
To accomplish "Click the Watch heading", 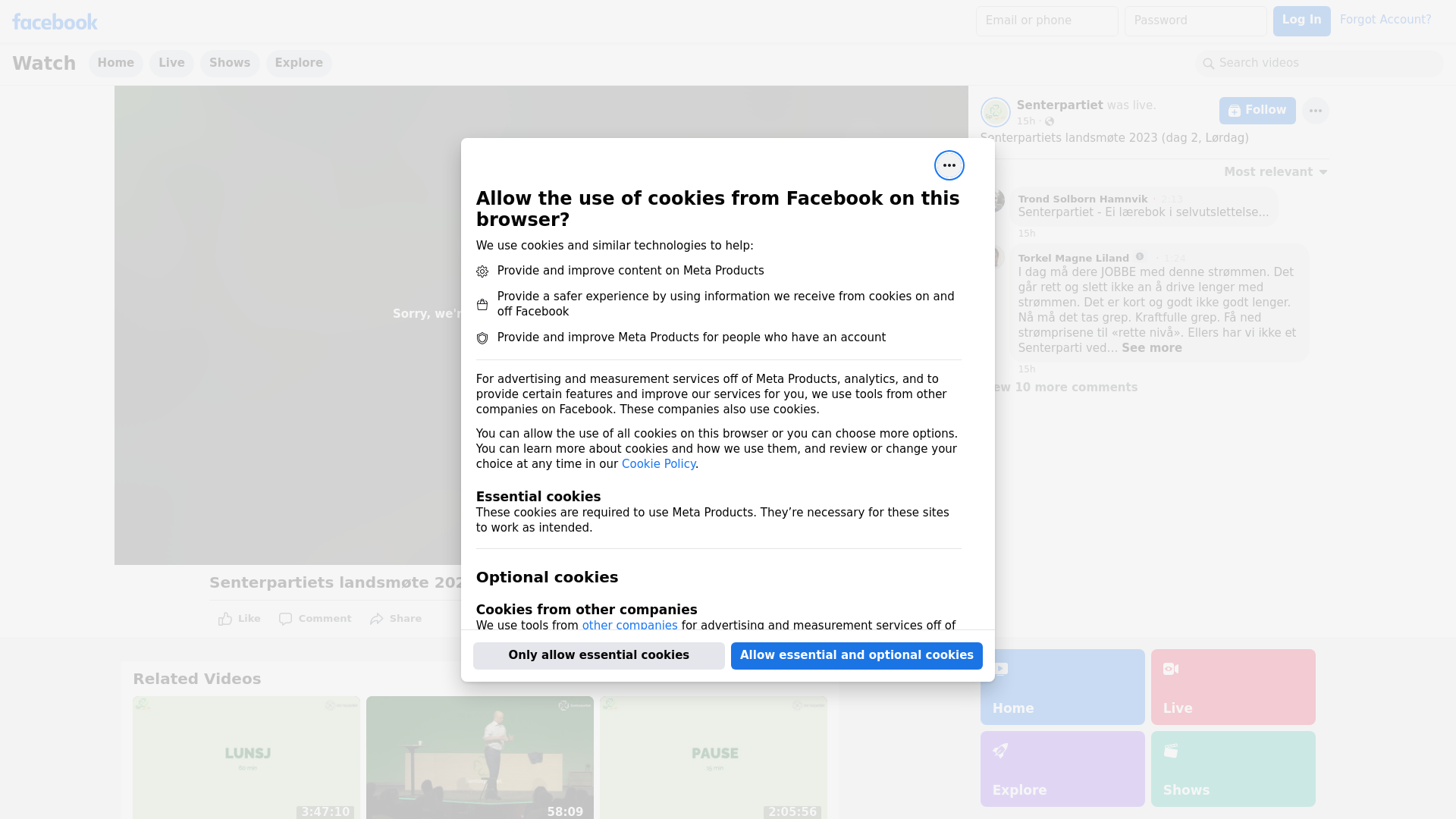I will [x=44, y=64].
